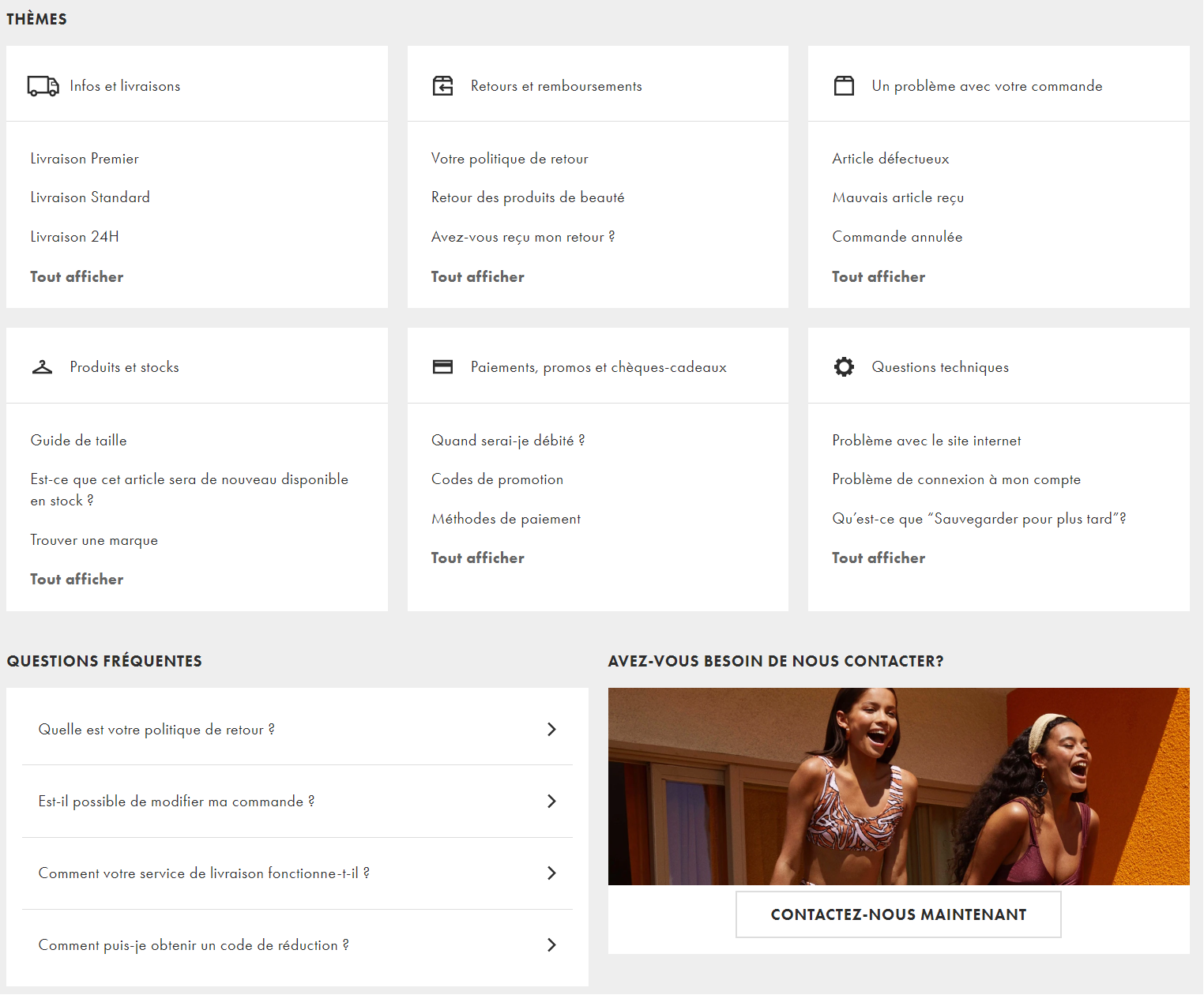This screenshot has width=1204, height=995.
Task: Select the clothes hanger icon for Produits et stocks
Action: (x=43, y=366)
